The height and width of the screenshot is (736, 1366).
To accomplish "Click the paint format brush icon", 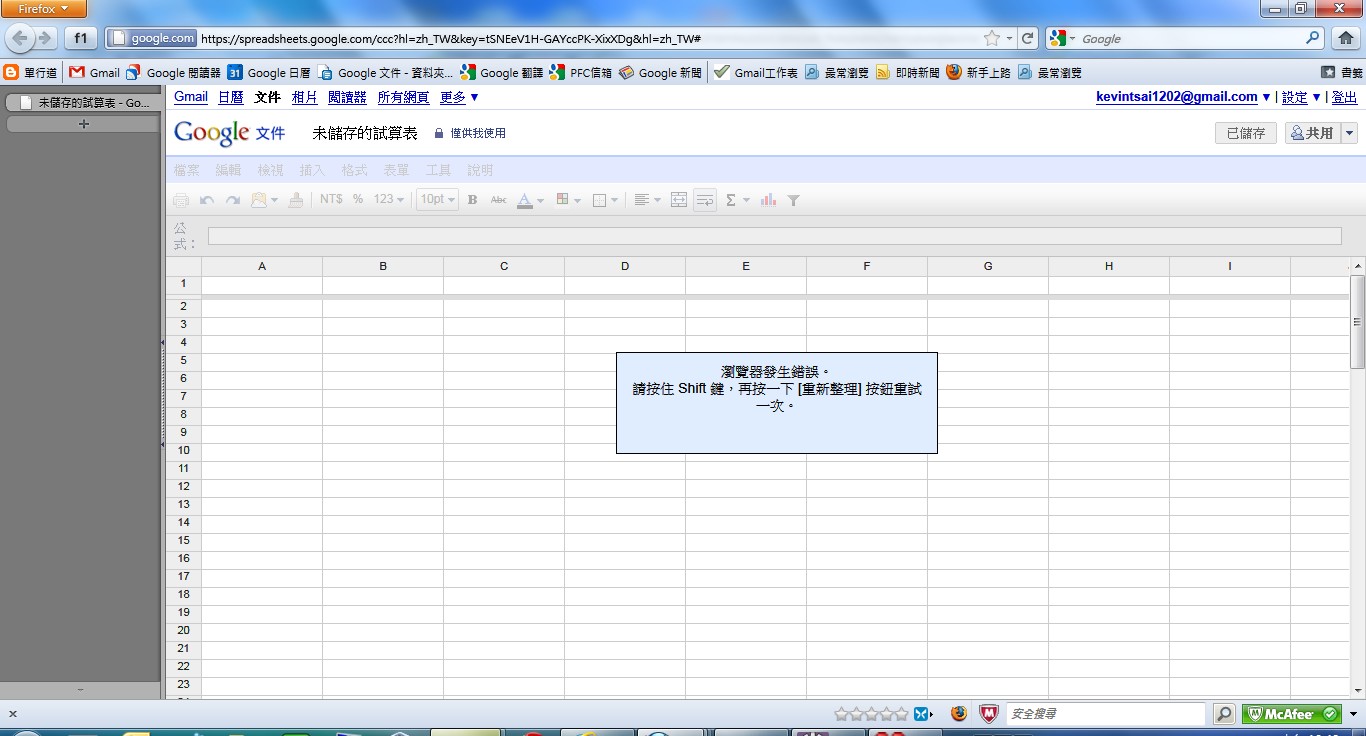I will (x=295, y=200).
